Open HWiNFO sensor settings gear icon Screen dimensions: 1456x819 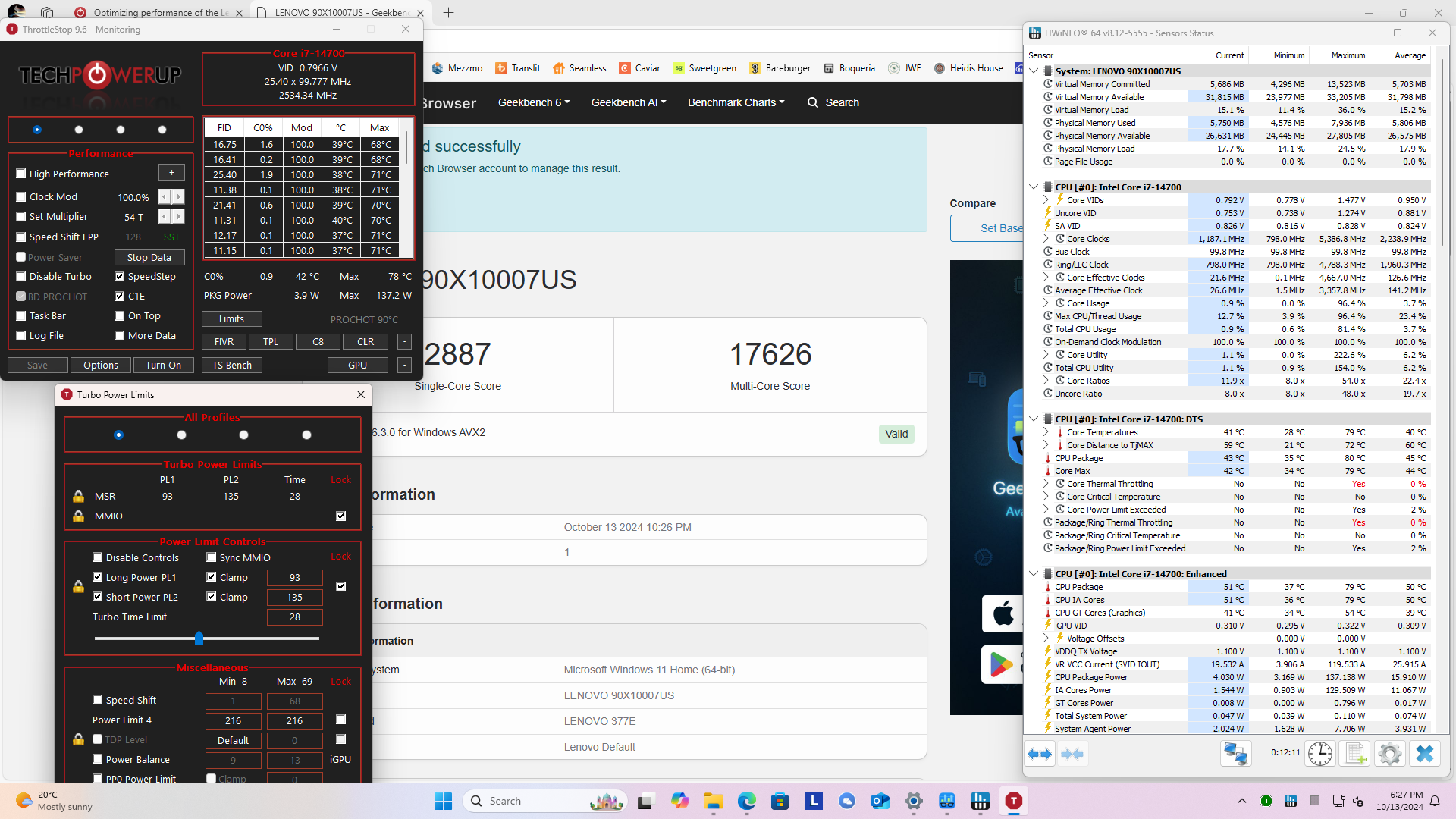(1389, 754)
